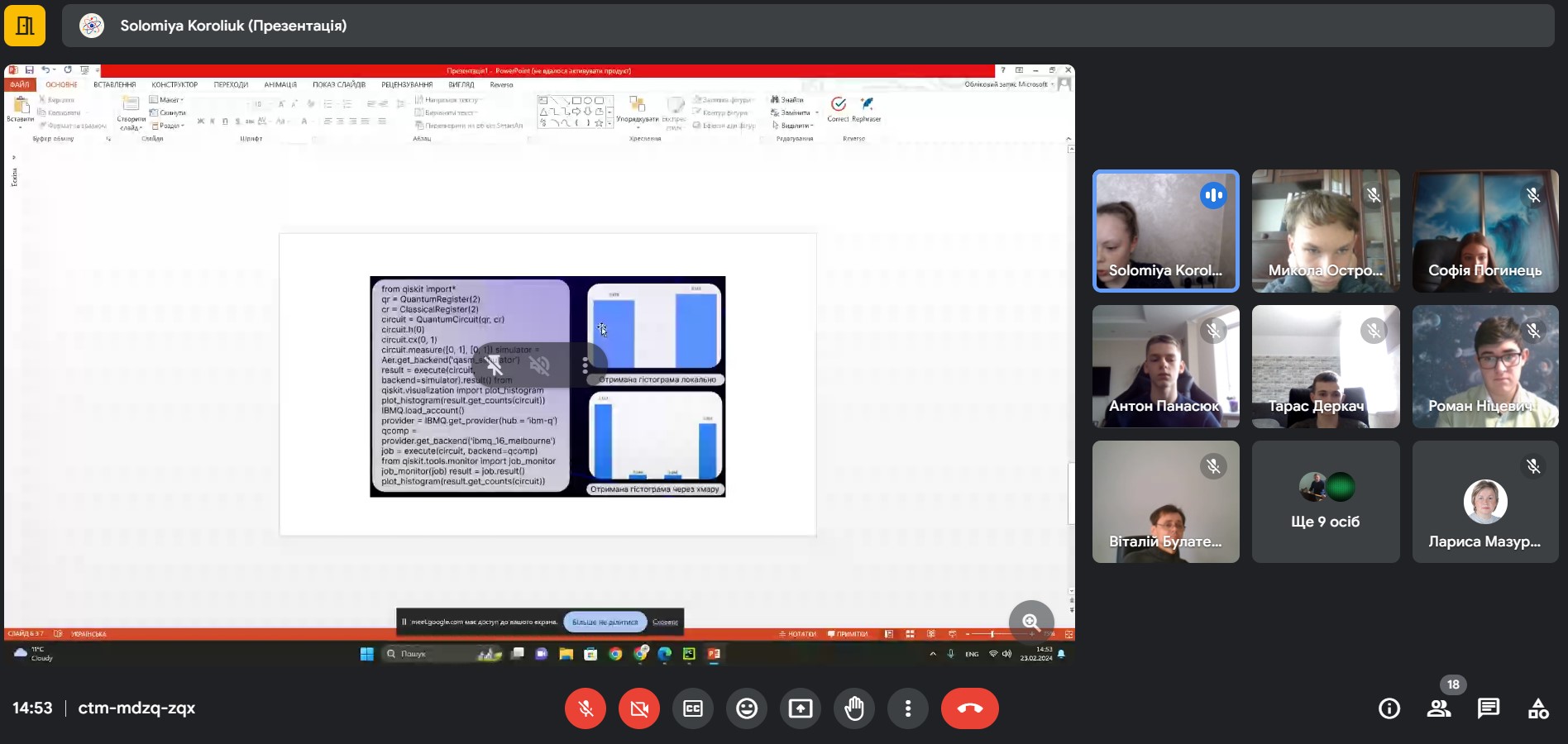Select Solomiya Koroliuk's video tile
The image size is (1568, 744).
point(1165,231)
